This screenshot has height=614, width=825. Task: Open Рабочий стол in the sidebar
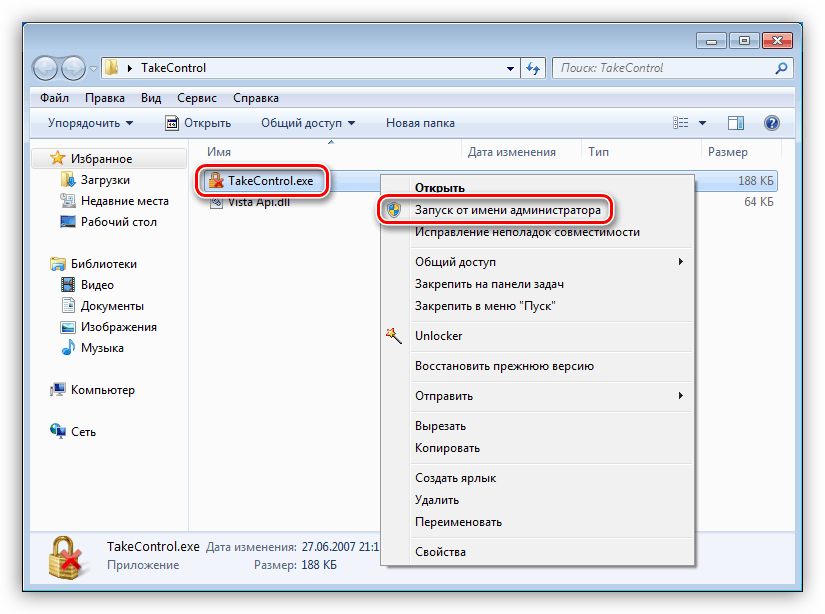[x=118, y=222]
